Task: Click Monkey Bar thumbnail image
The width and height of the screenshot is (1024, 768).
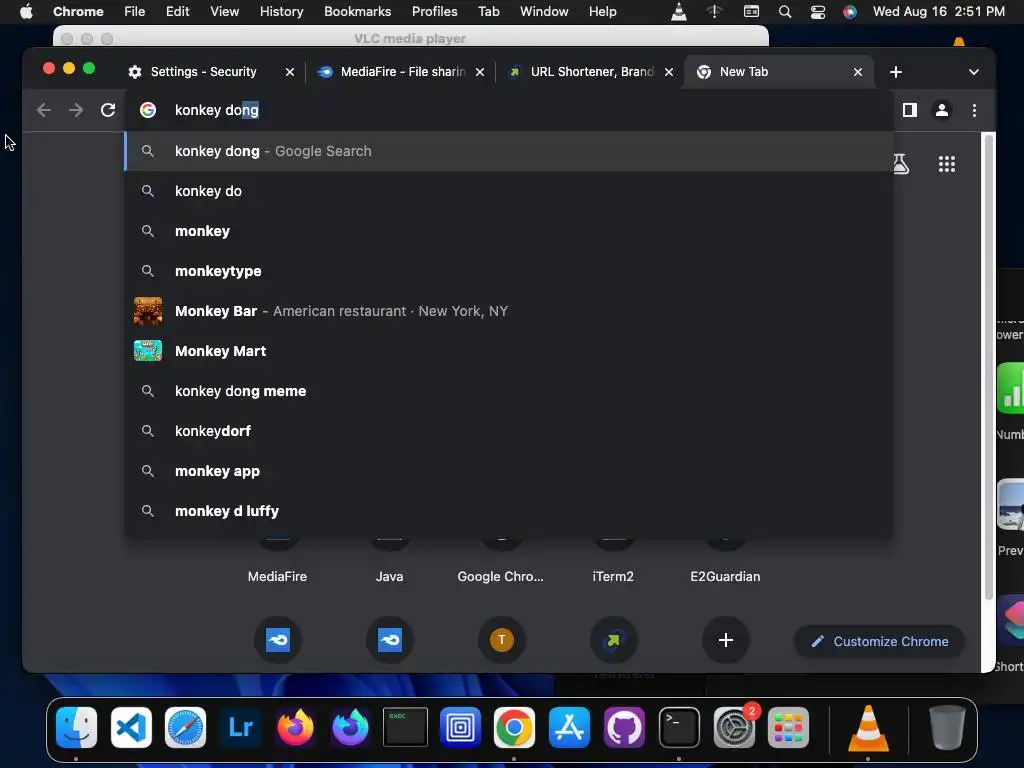Action: point(148,311)
